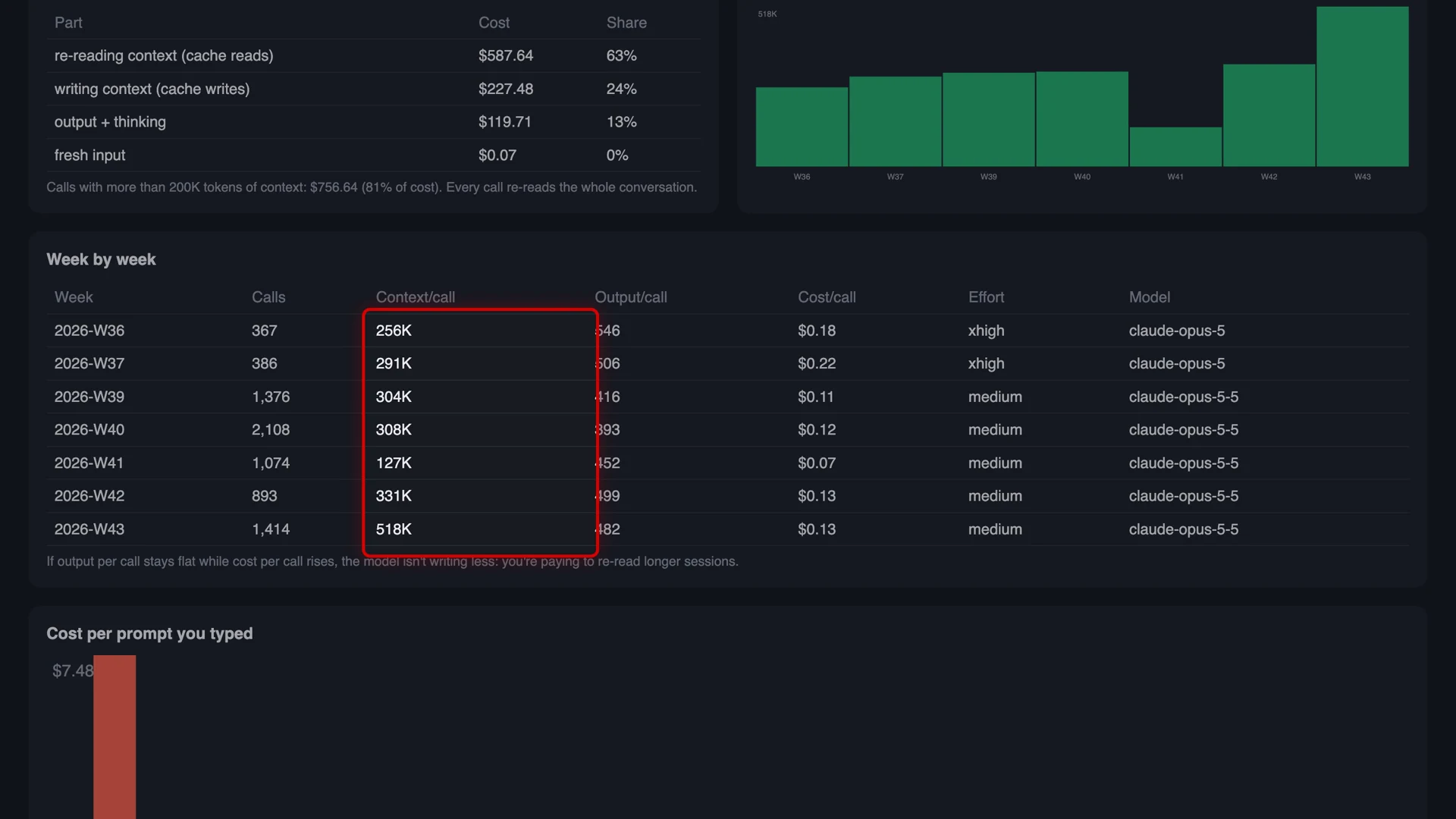Click the "Share" column header
Viewport: 1456px width, 819px height.
coord(626,23)
